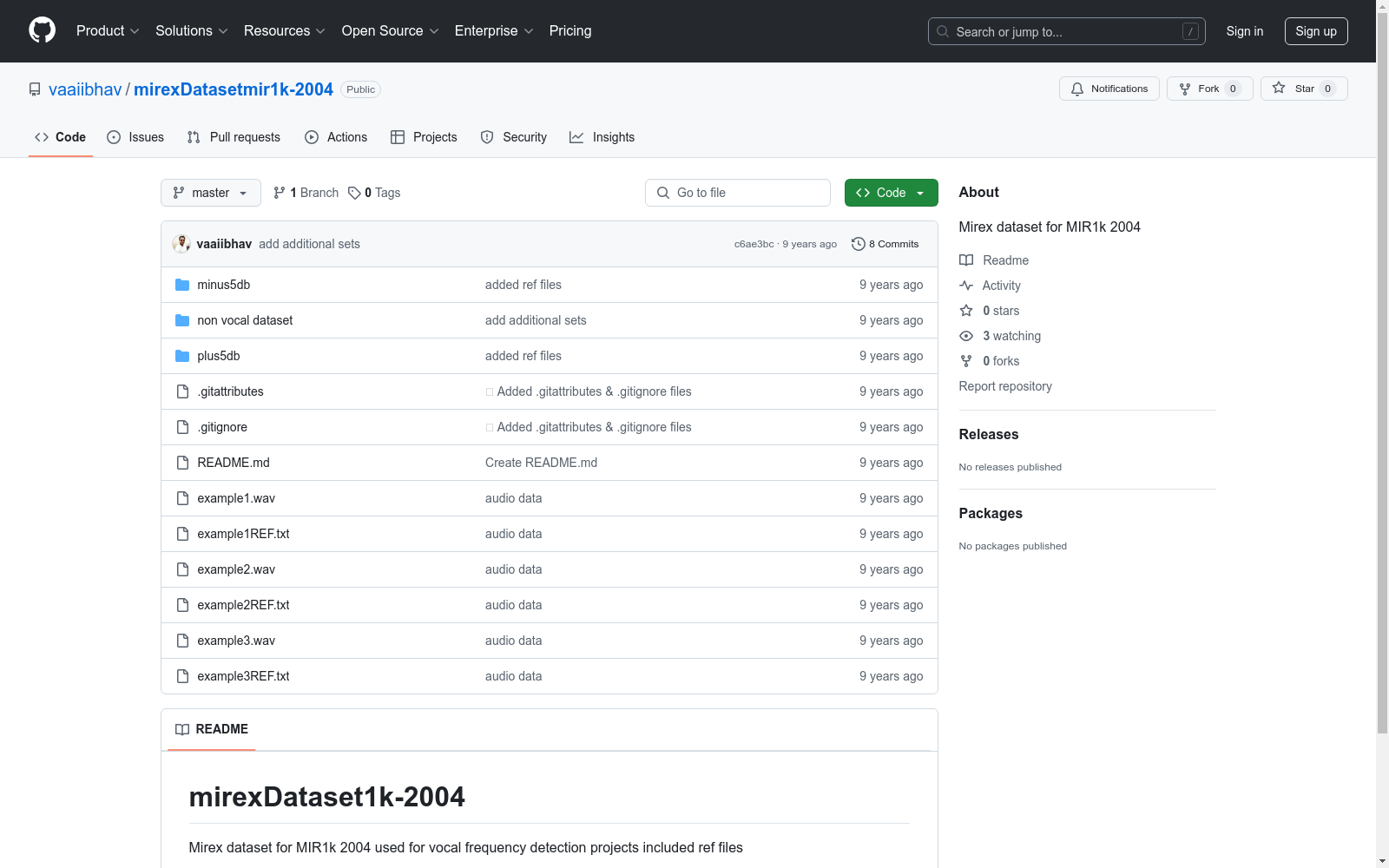This screenshot has height=868, width=1389.
Task: Click the example1.wav file icon
Action: point(182,498)
